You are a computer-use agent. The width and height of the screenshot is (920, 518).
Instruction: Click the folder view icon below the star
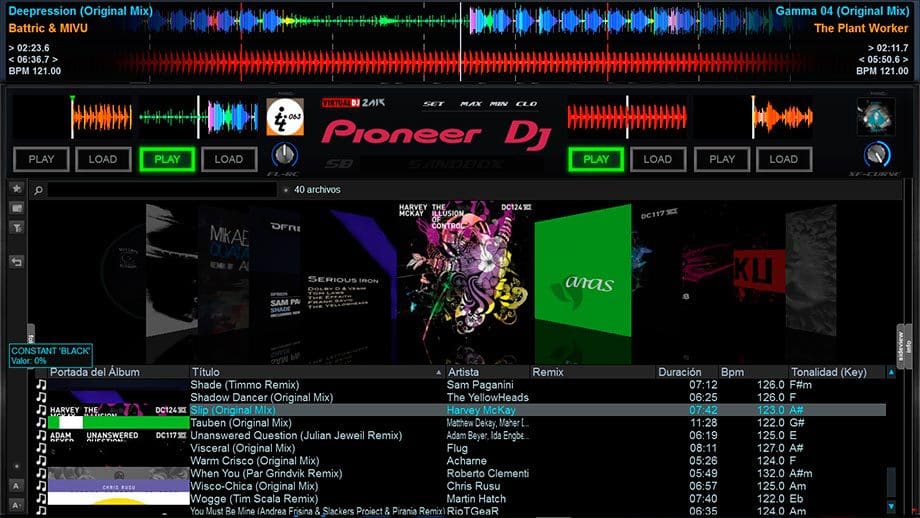(x=16, y=208)
